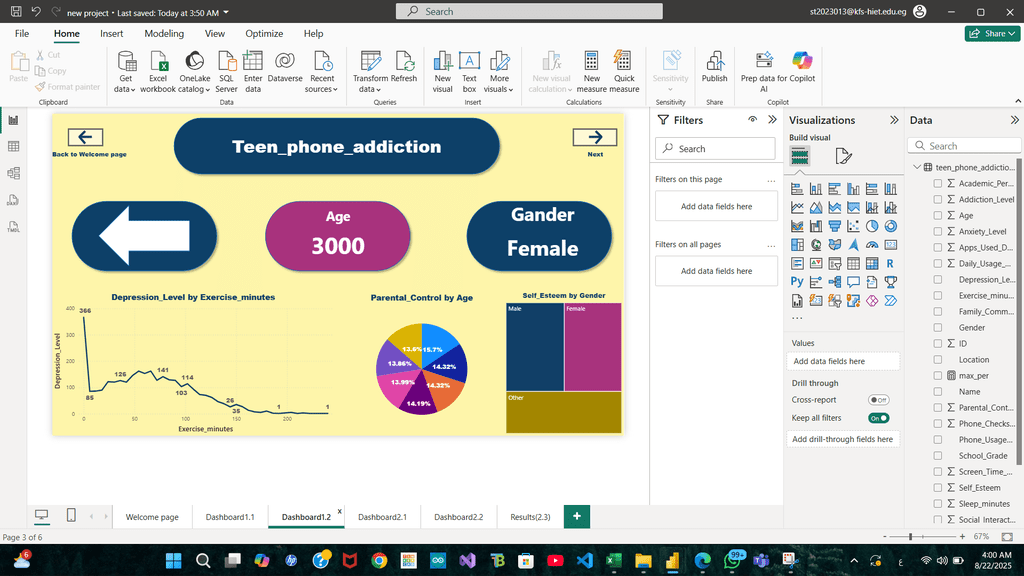Click the Next arrow button on report

(594, 138)
